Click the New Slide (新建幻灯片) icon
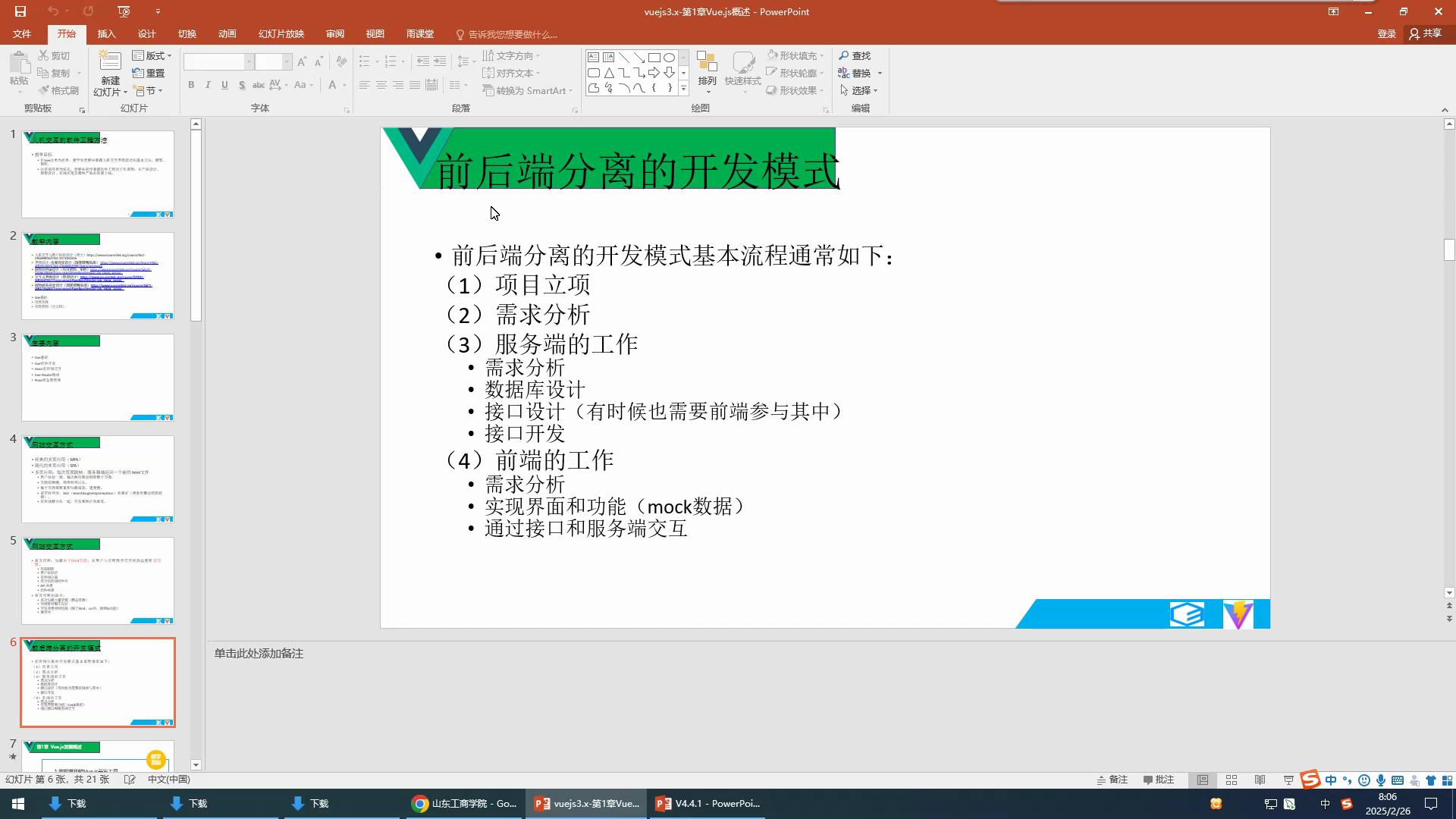This screenshot has height=819, width=1456. (x=110, y=61)
